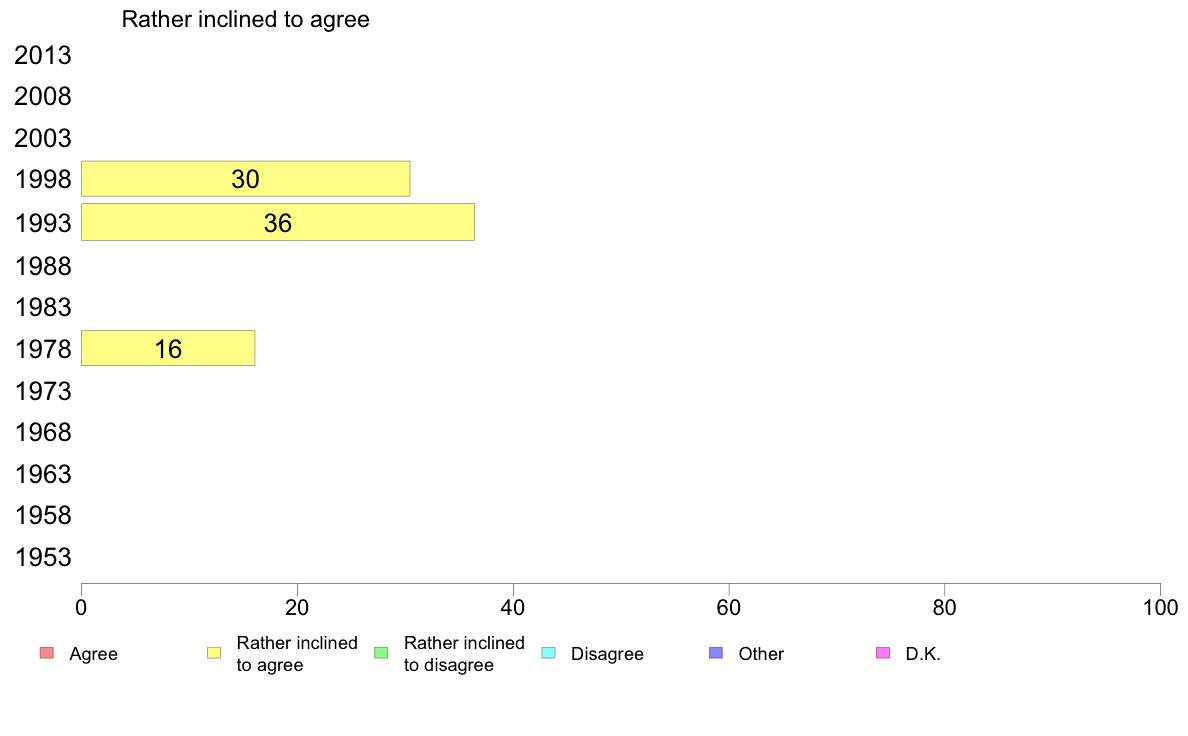Click the magenta D.K. legend swatch
Image resolution: width=1188 pixels, height=736 pixels.
point(883,653)
